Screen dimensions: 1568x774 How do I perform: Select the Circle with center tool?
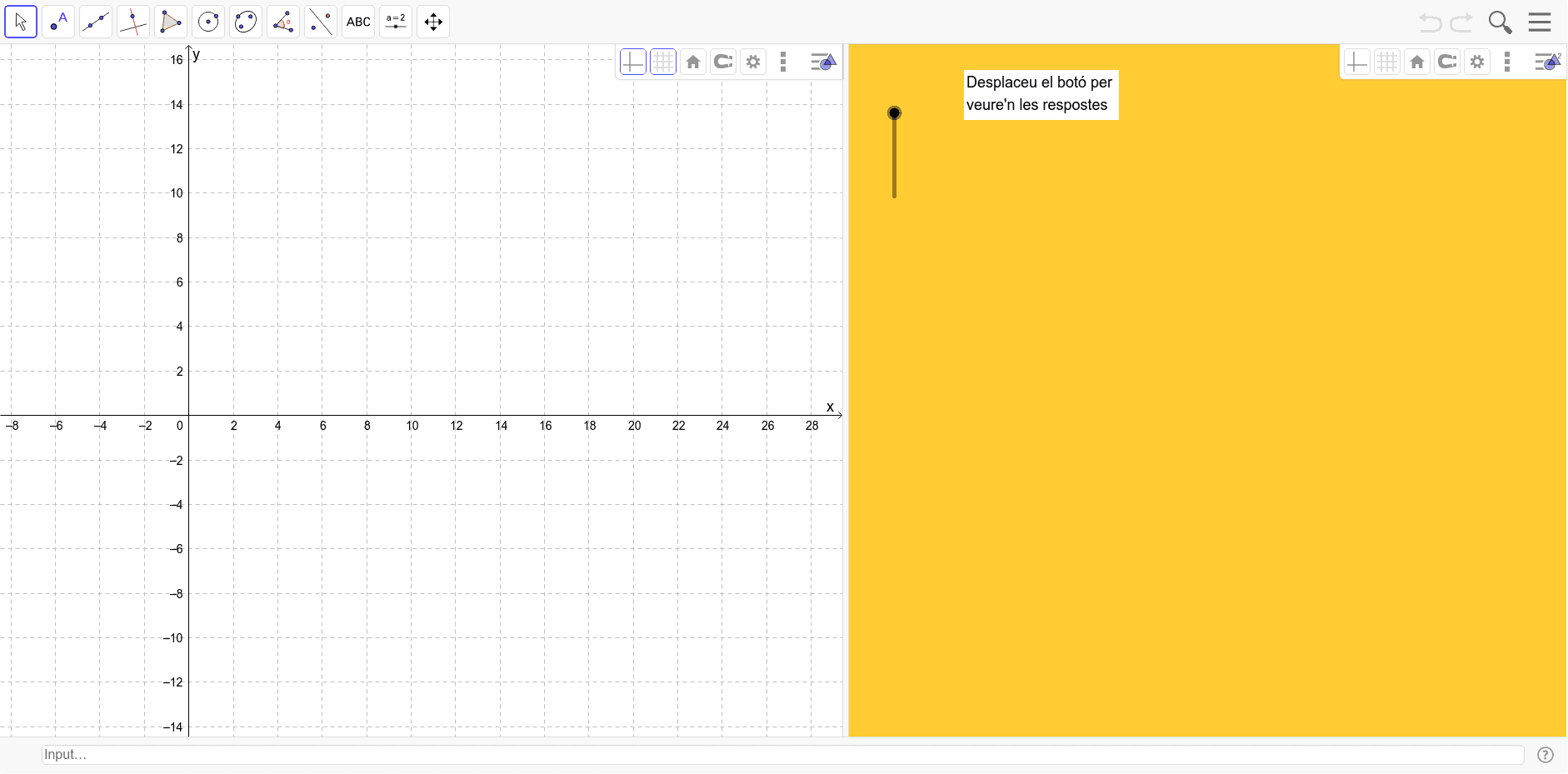pos(208,22)
